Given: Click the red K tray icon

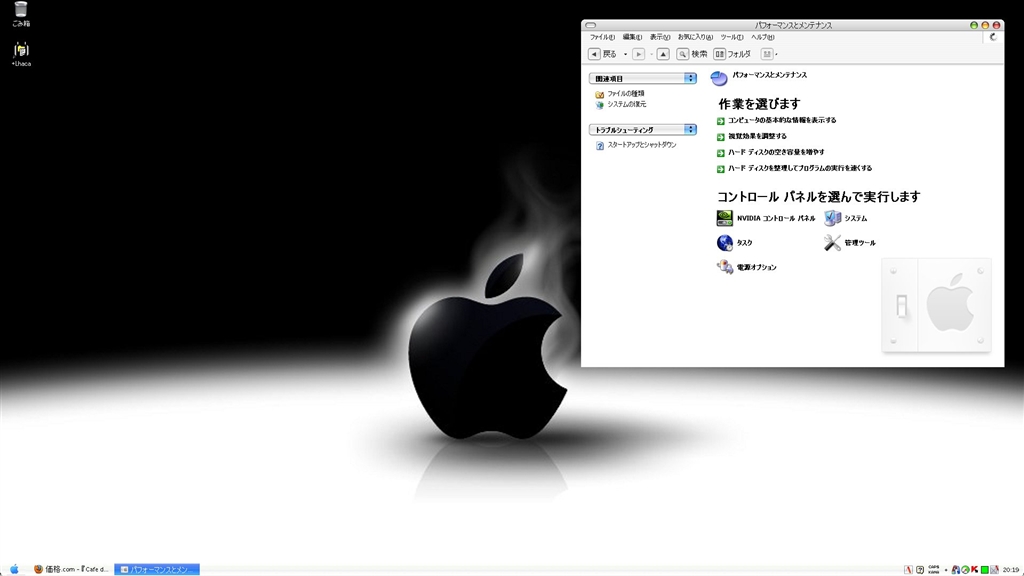Looking at the screenshot, I should (x=975, y=569).
